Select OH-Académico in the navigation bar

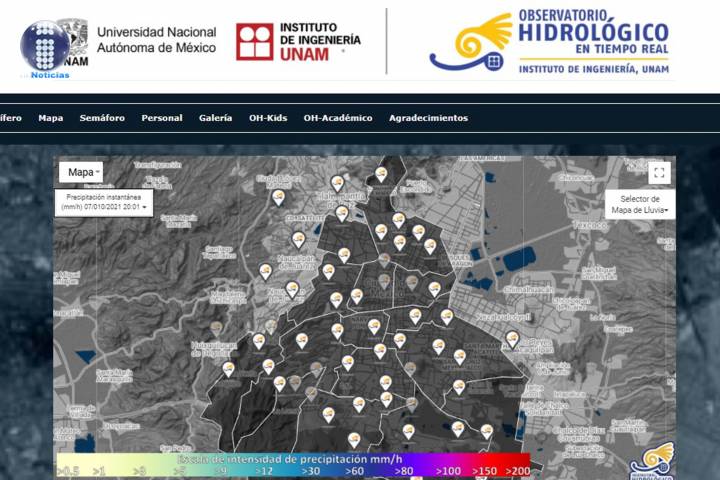point(338,118)
